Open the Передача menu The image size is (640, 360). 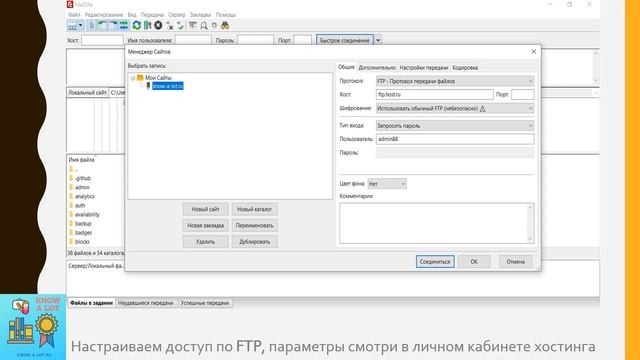point(152,15)
